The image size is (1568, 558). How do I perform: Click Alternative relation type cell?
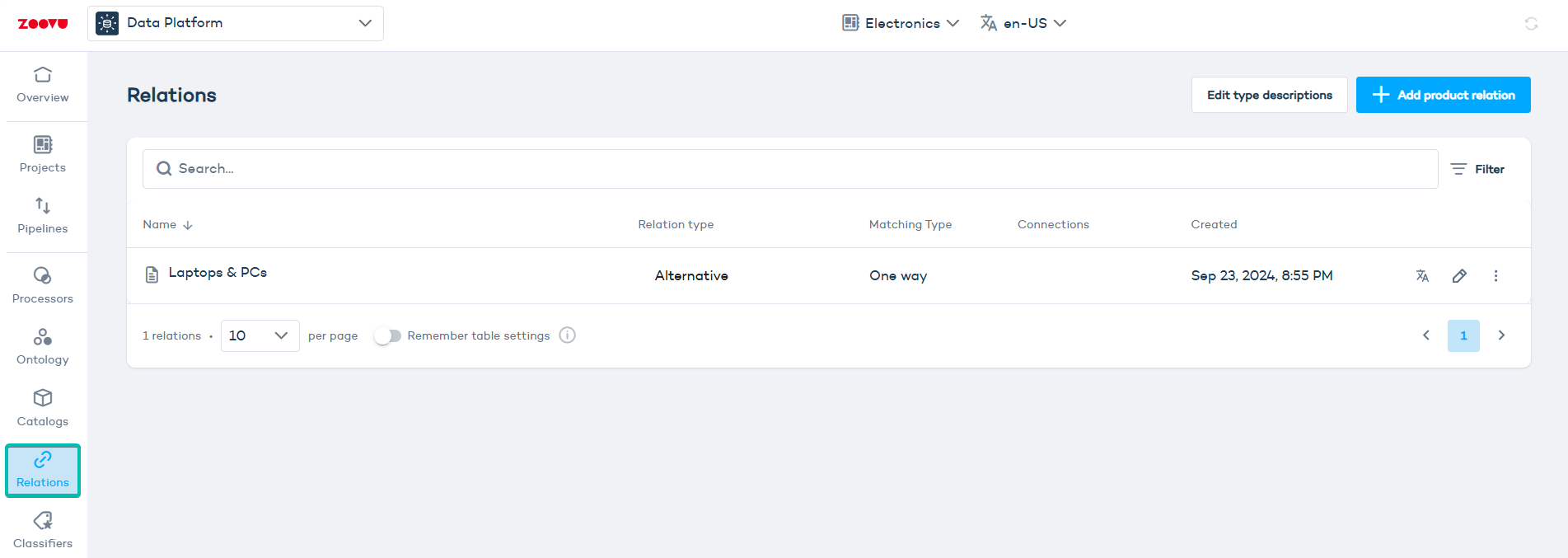pos(691,276)
